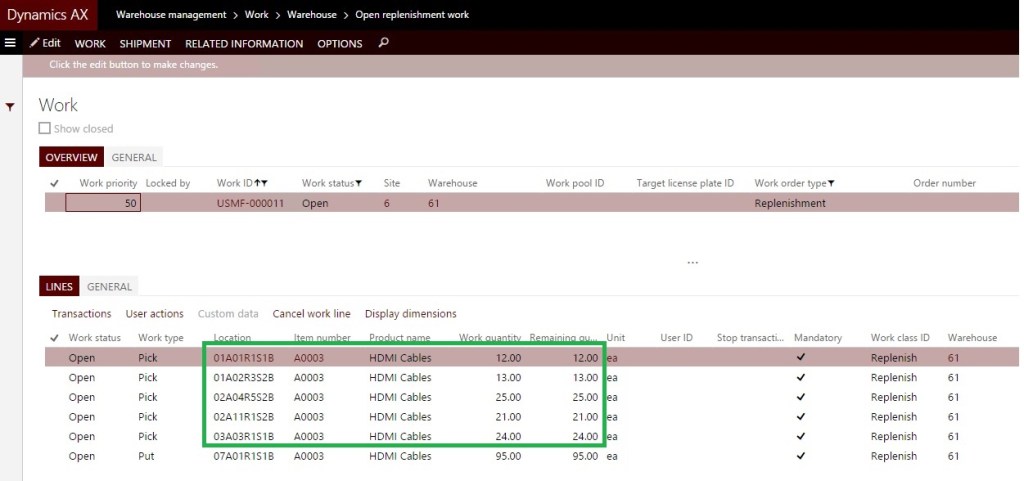Click the Dynamics AX logo
Image resolution: width=1024 pixels, height=481 pixels.
(49, 15)
